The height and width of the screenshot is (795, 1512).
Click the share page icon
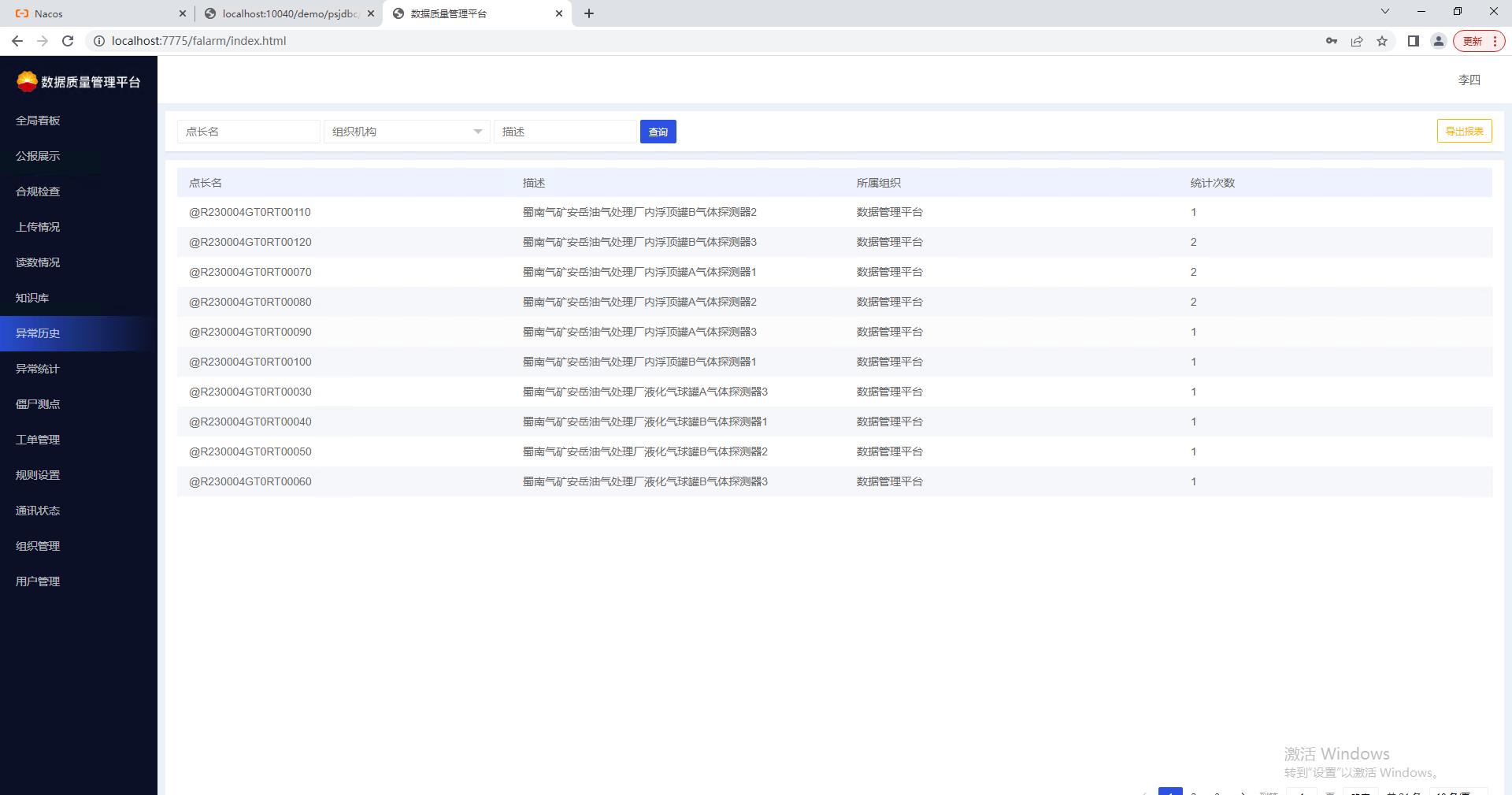(x=1357, y=41)
